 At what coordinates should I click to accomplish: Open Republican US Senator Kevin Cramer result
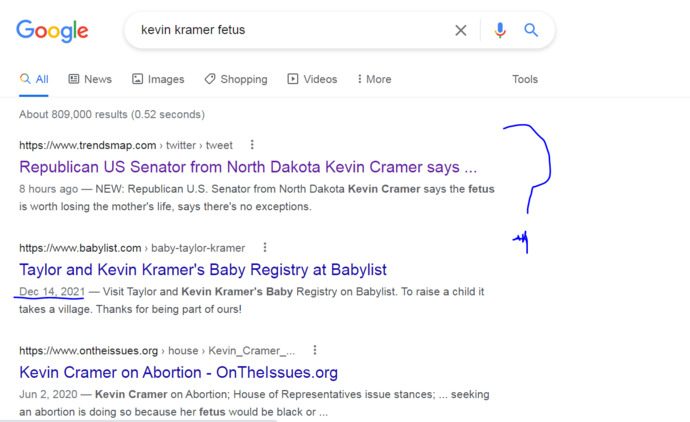pyautogui.click(x=248, y=167)
